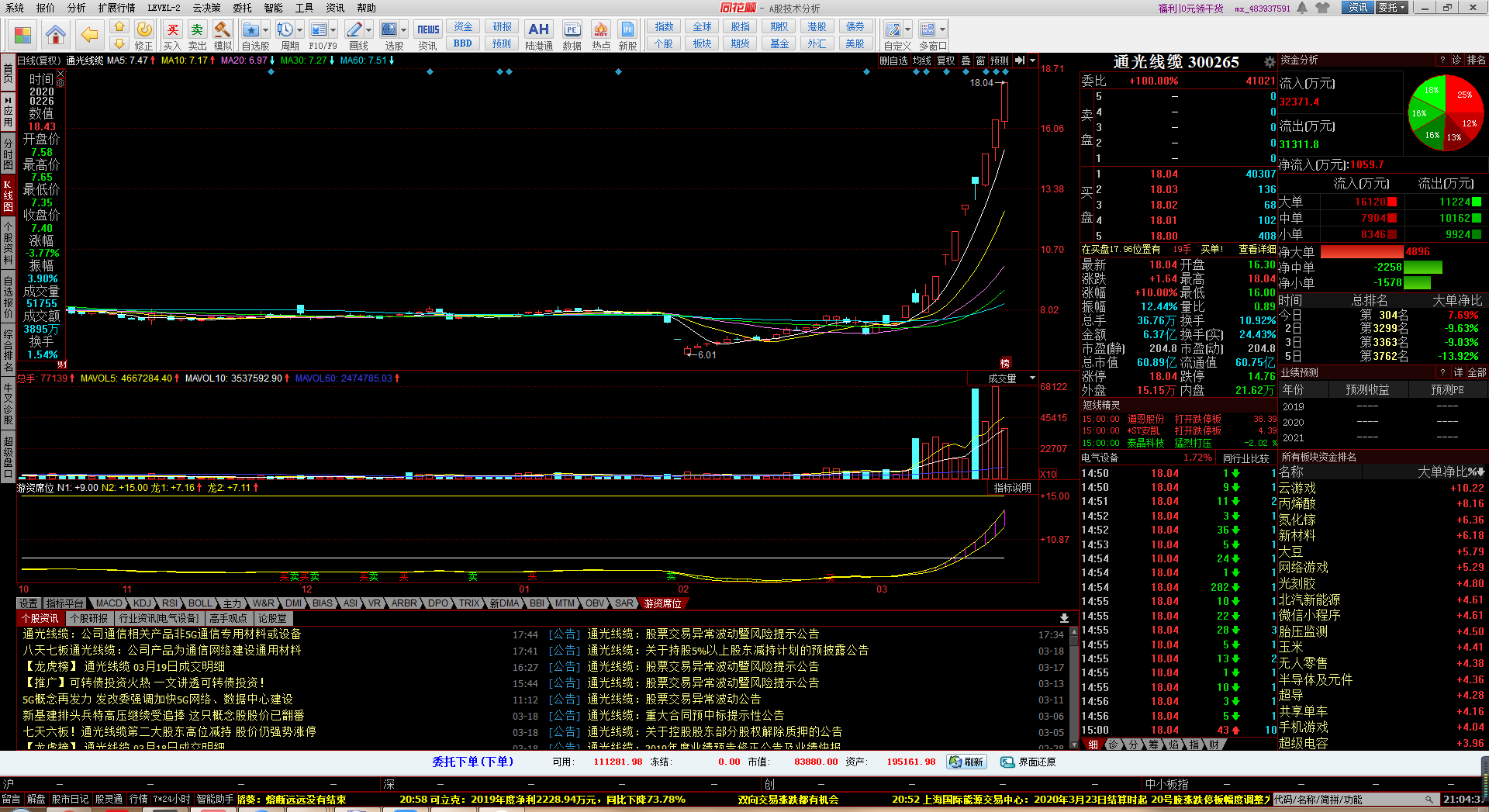Select the 画线 drawing pencil tool
The height and width of the screenshot is (812, 1489).
pyautogui.click(x=354, y=30)
